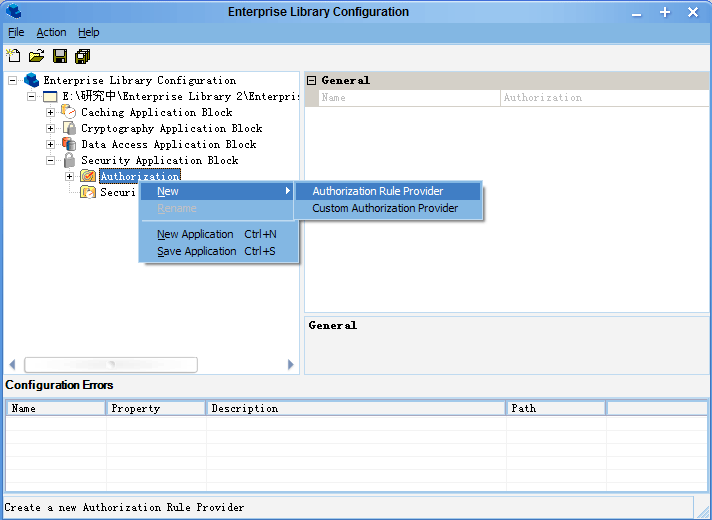Screen dimensions: 712x520
Task: Click the Name property label cell
Action: pyautogui.click(x=409, y=98)
